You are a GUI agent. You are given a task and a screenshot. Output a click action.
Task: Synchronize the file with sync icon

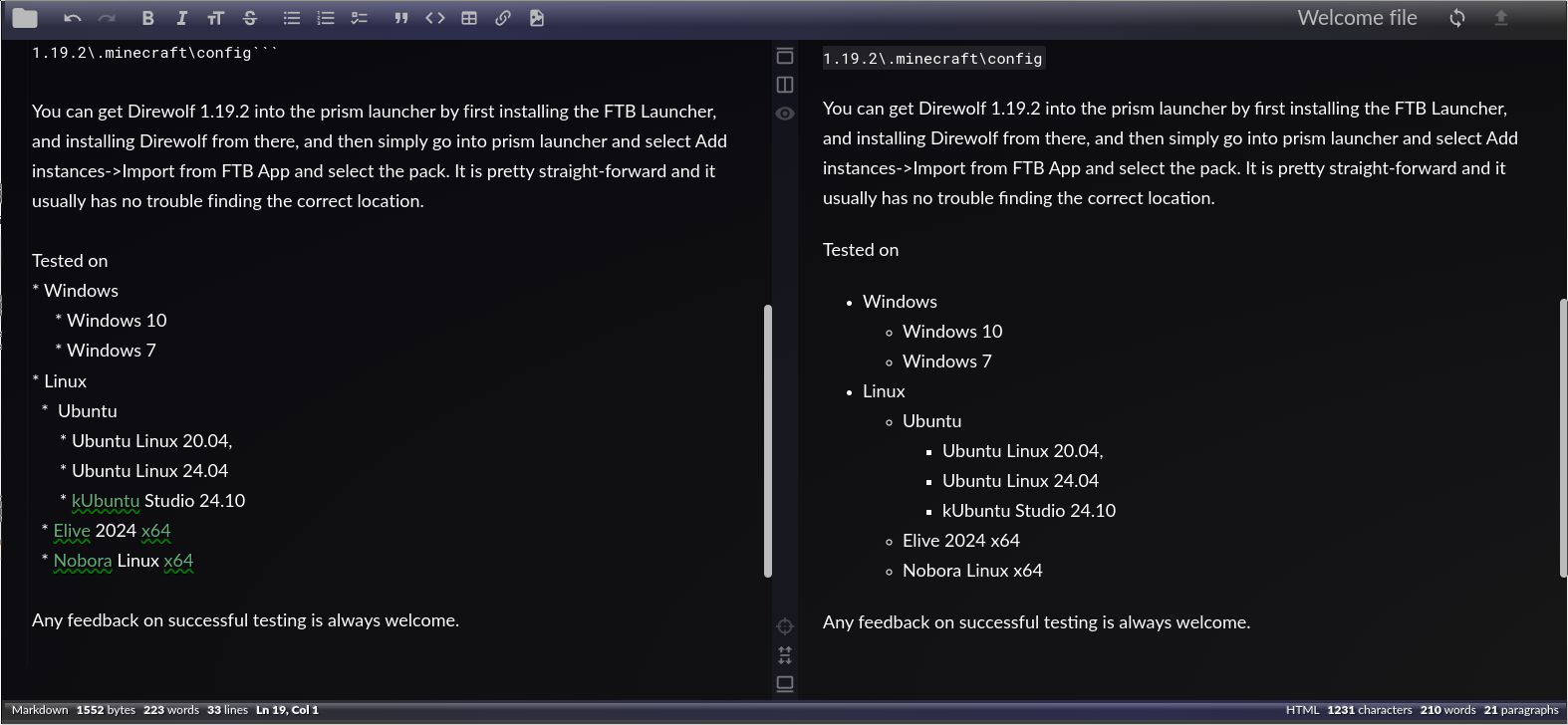pos(1457,18)
